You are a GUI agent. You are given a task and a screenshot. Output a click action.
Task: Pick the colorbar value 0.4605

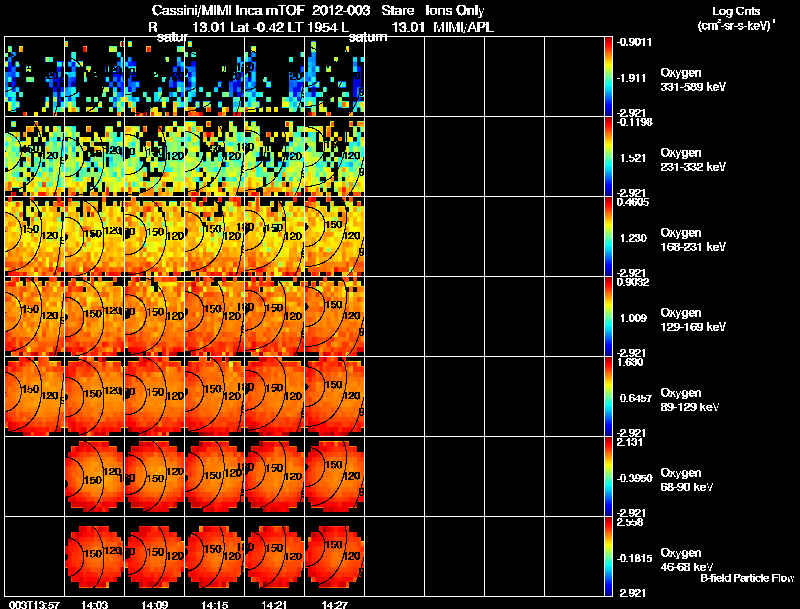[633, 202]
